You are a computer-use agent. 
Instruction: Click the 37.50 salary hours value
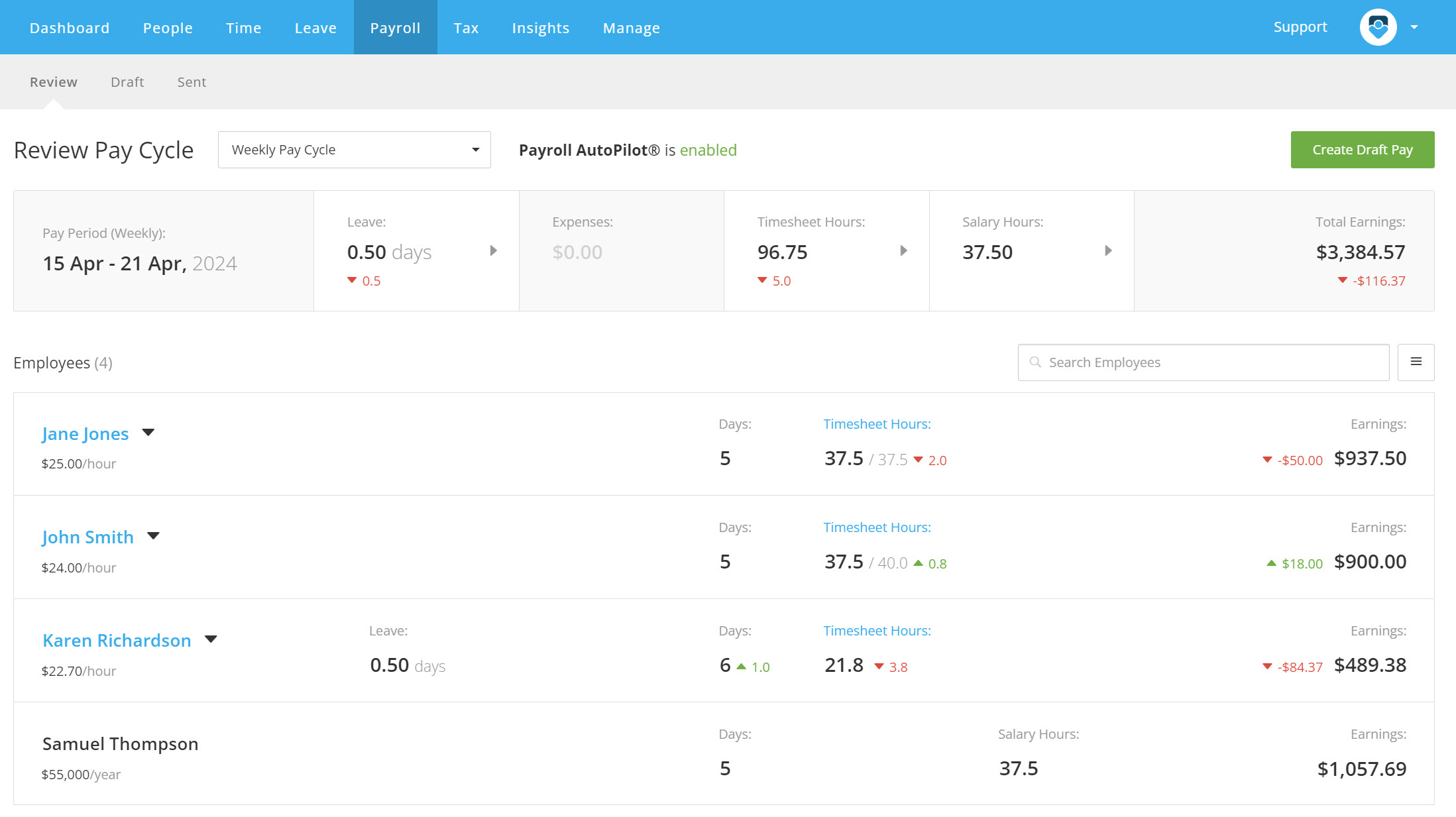coord(987,252)
